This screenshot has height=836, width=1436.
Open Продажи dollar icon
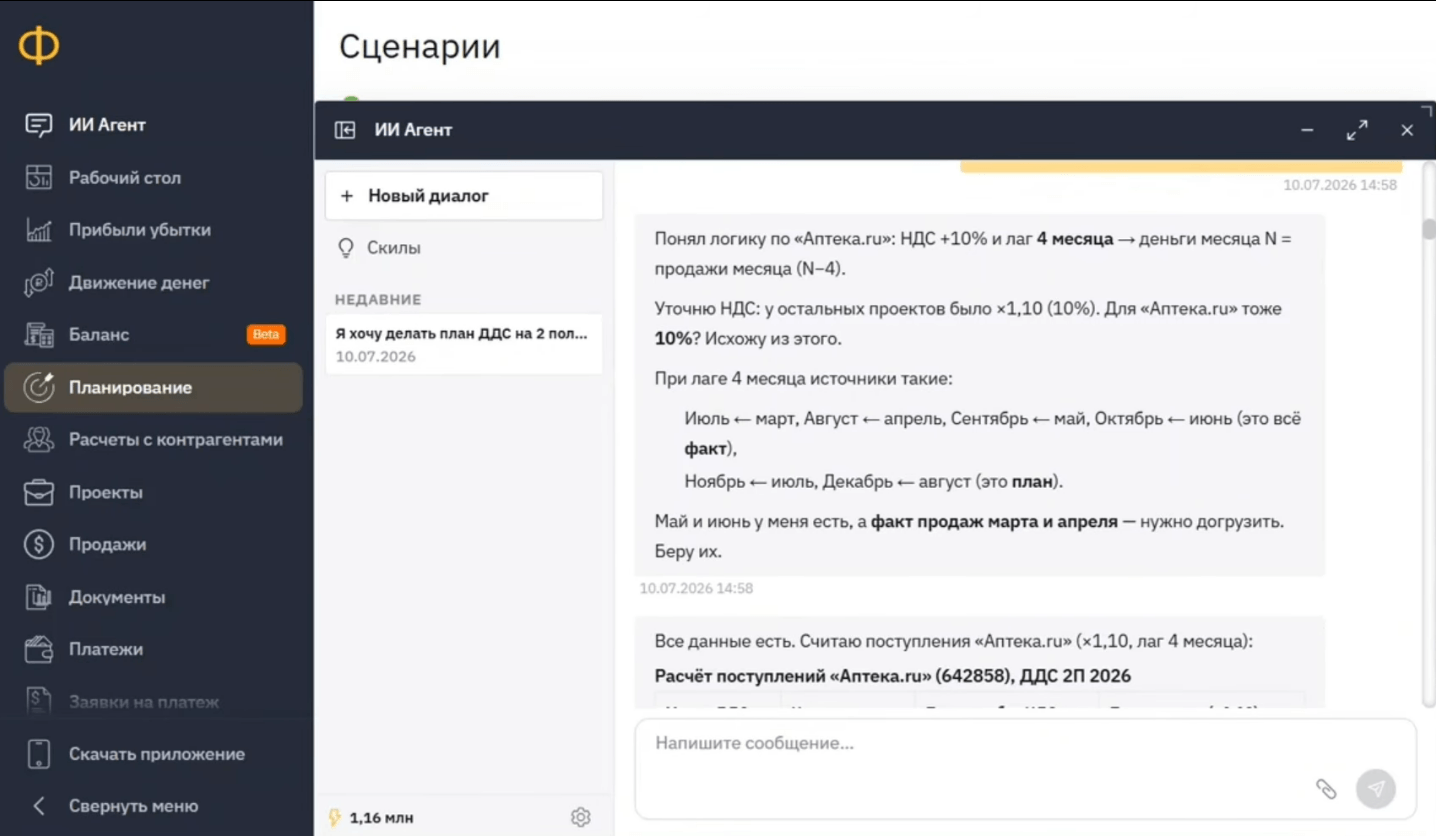click(39, 545)
